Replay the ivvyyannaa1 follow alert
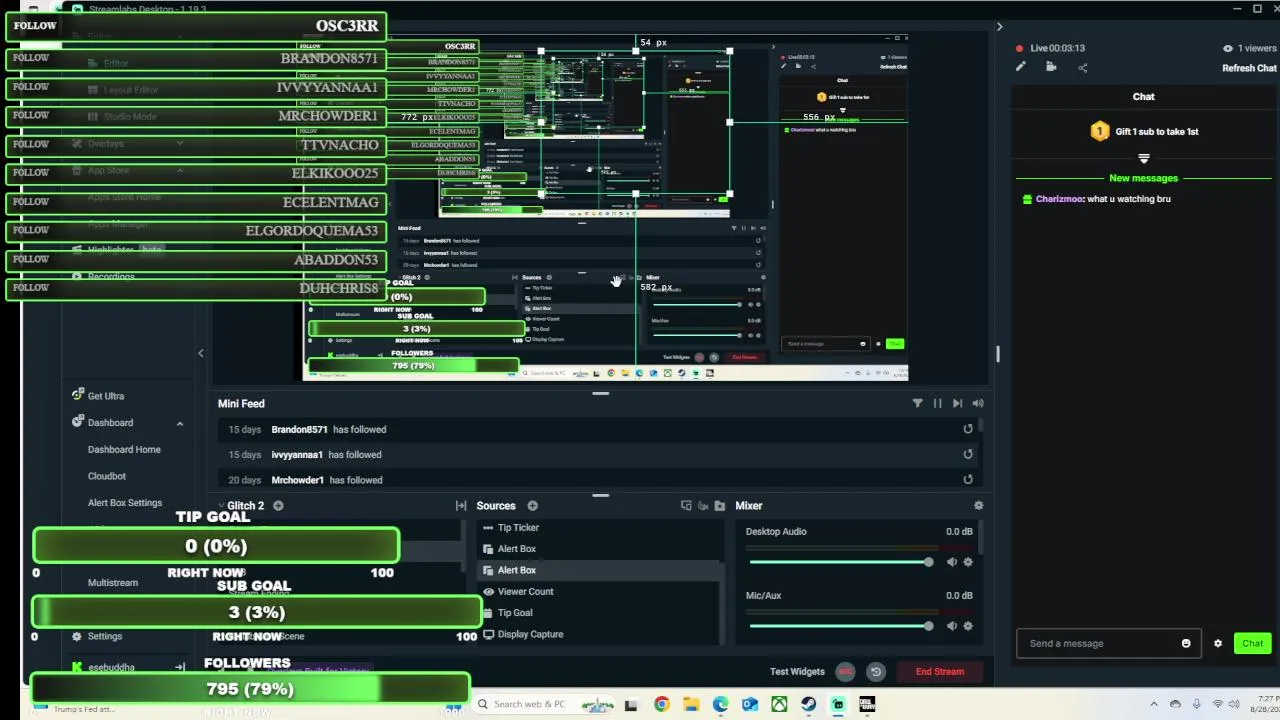 point(967,454)
